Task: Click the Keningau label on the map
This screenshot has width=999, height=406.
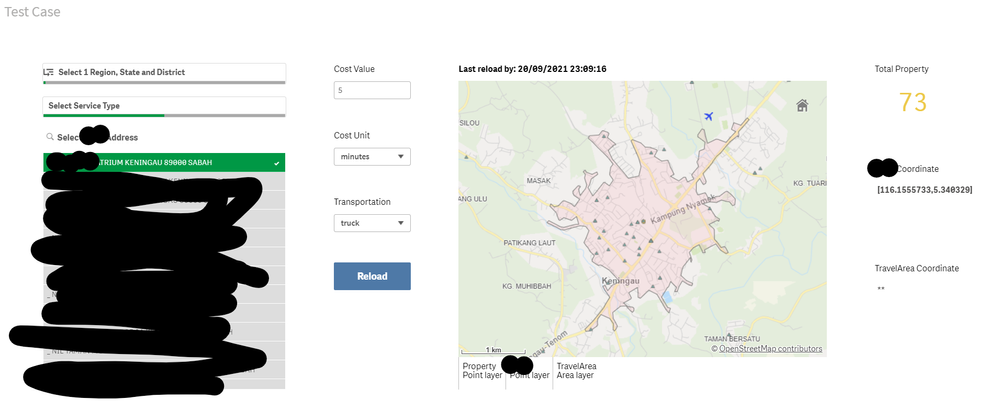Action: pos(620,280)
